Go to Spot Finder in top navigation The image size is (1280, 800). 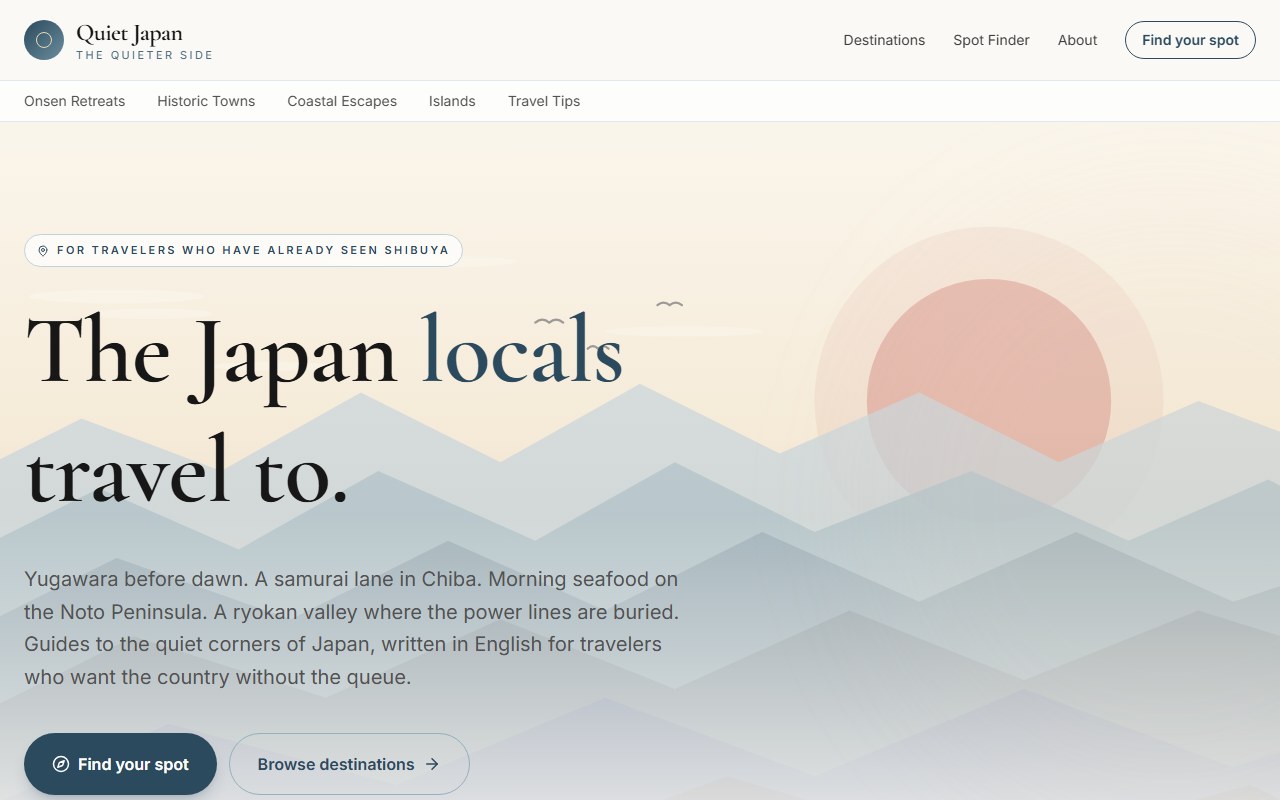pyautogui.click(x=991, y=40)
